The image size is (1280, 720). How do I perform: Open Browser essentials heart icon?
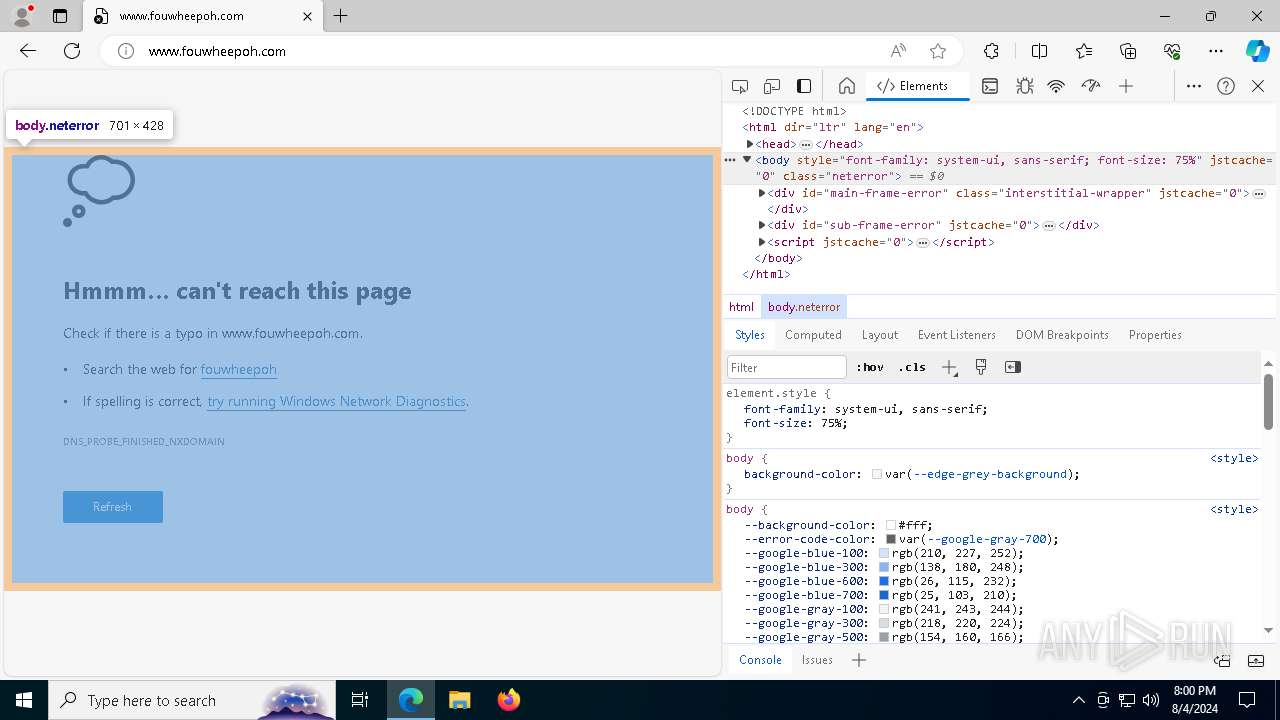(1172, 51)
